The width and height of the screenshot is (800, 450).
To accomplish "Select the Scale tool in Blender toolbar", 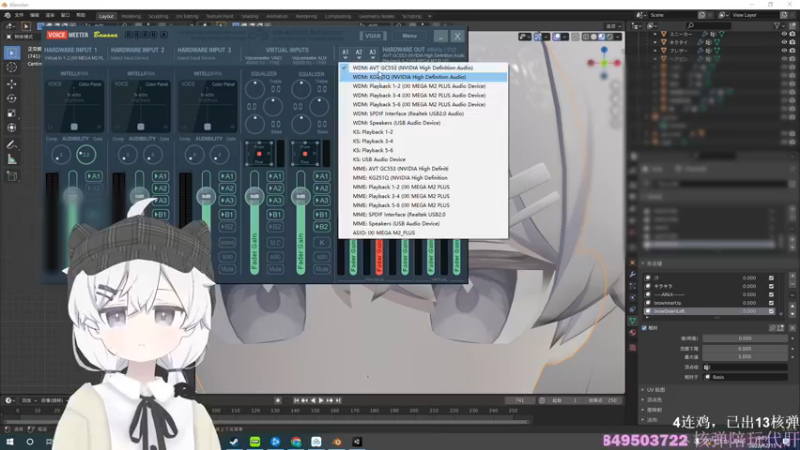I will [12, 113].
